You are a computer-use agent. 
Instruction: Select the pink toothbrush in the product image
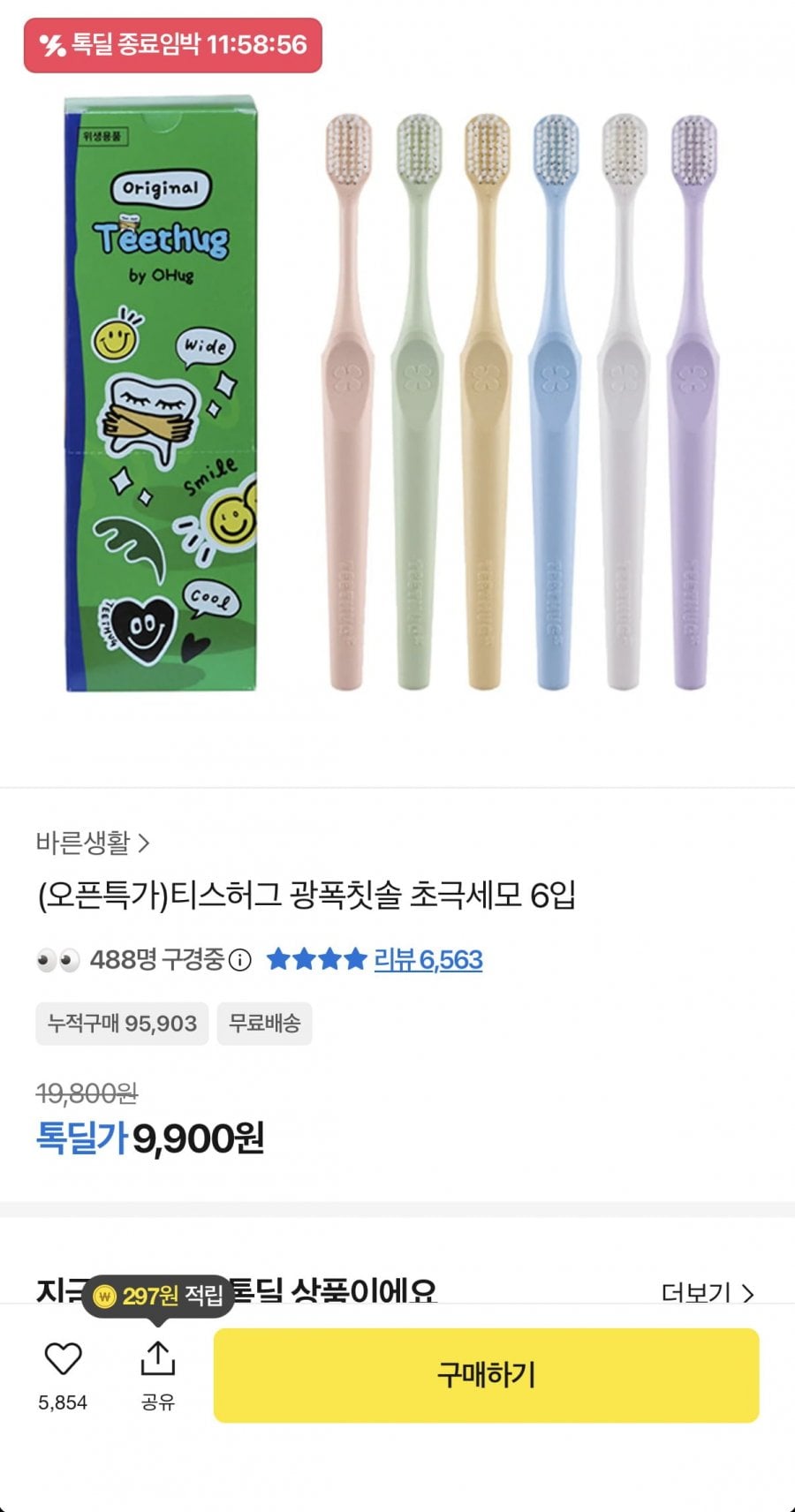pyautogui.click(x=347, y=397)
